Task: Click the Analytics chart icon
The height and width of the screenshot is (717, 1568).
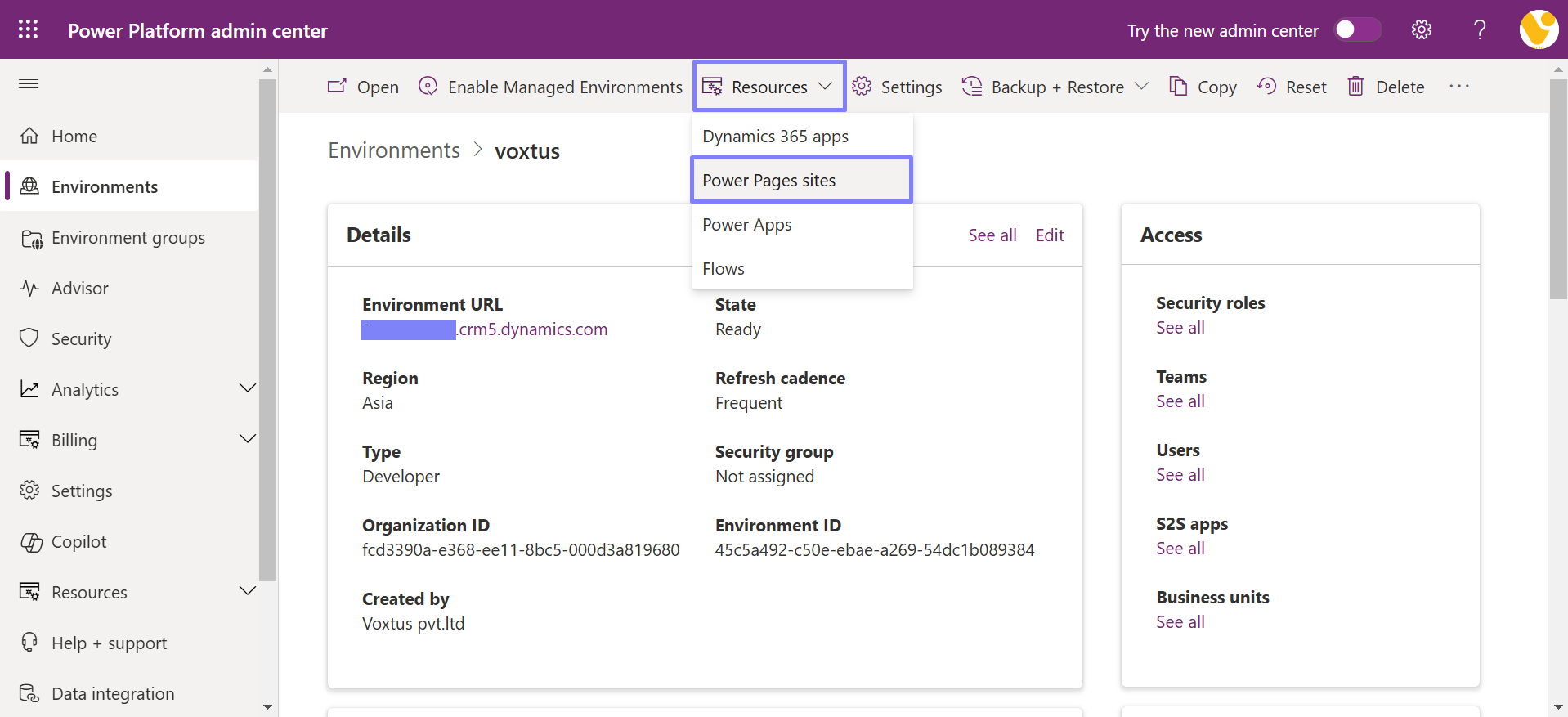Action: pos(29,389)
